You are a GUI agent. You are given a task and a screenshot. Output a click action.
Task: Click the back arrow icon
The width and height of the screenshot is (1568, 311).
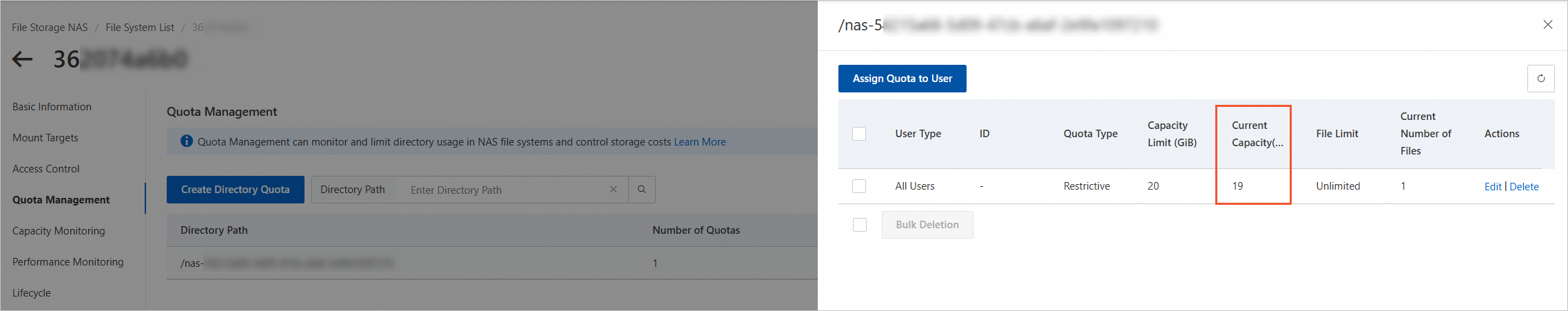(x=23, y=59)
